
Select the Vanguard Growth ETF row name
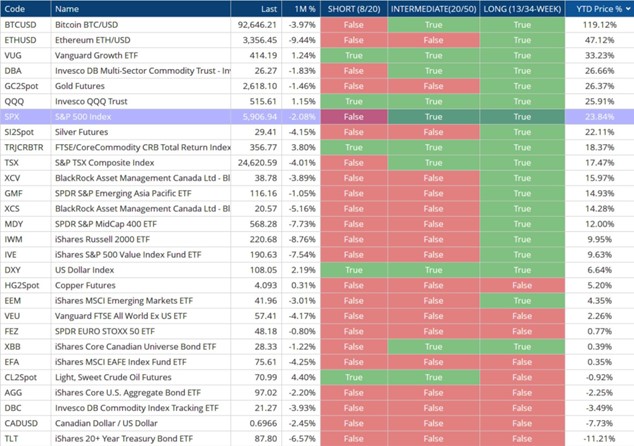click(x=141, y=55)
